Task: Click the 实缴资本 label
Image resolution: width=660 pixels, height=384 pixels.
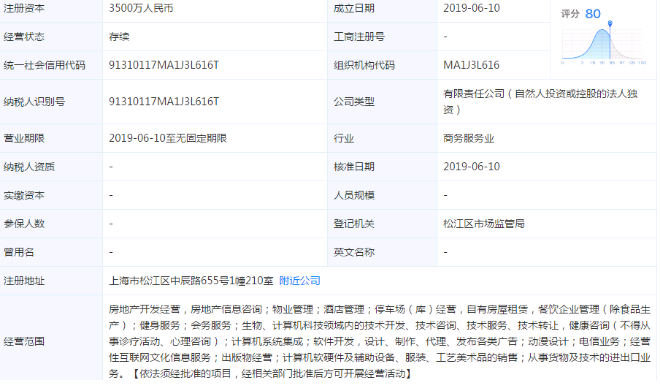Action: 24,195
